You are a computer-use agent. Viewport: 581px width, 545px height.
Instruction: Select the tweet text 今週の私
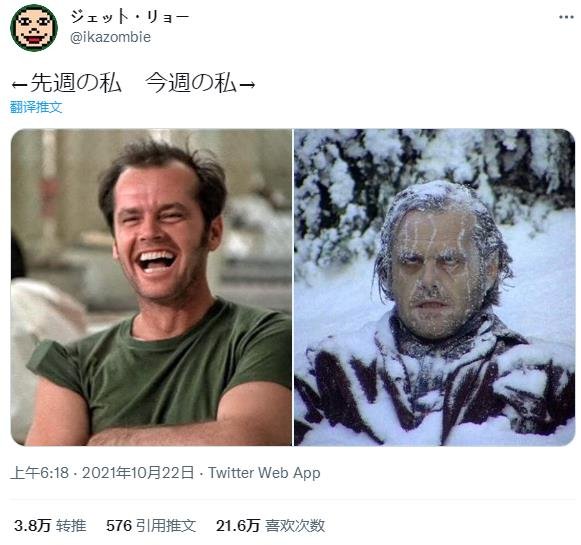(191, 82)
